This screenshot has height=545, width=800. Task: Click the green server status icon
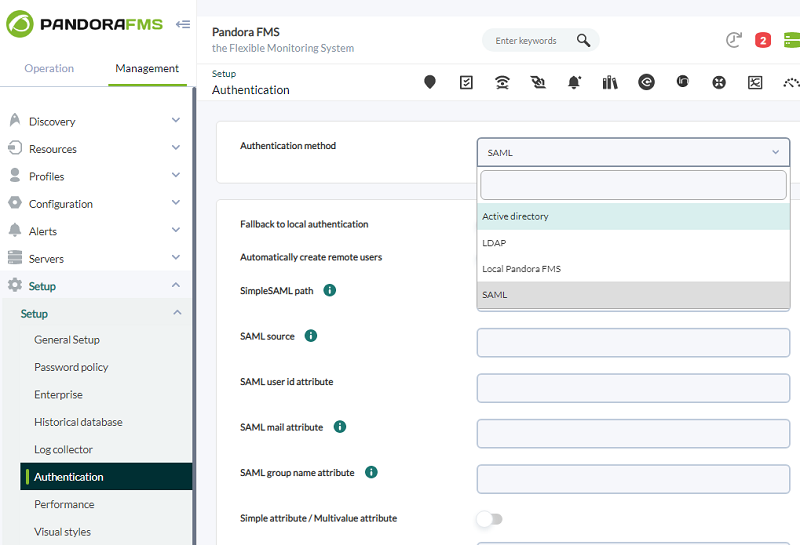792,40
